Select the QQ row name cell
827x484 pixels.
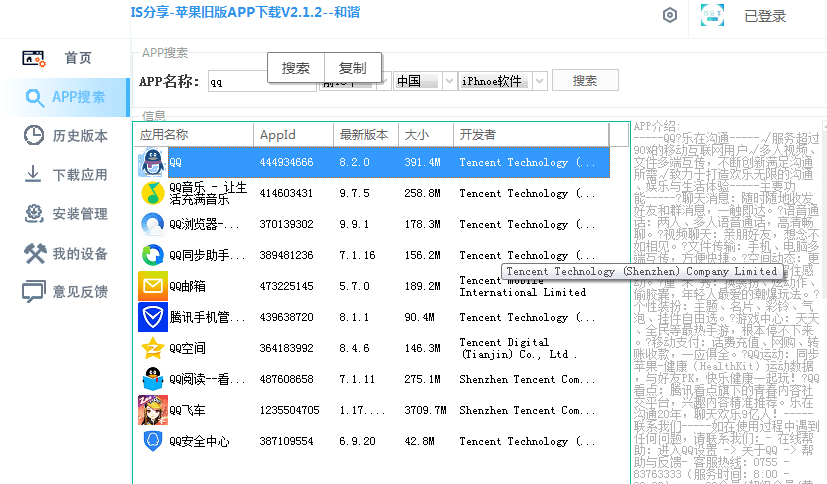[175, 162]
